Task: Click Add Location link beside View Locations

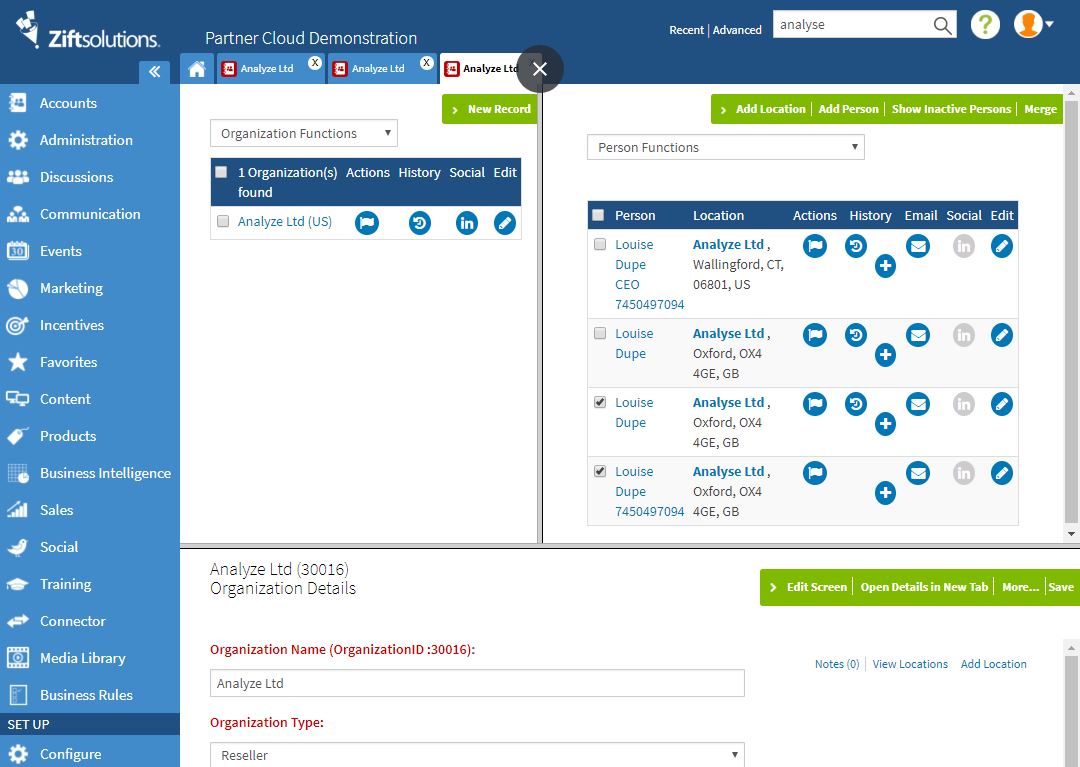Action: point(993,664)
